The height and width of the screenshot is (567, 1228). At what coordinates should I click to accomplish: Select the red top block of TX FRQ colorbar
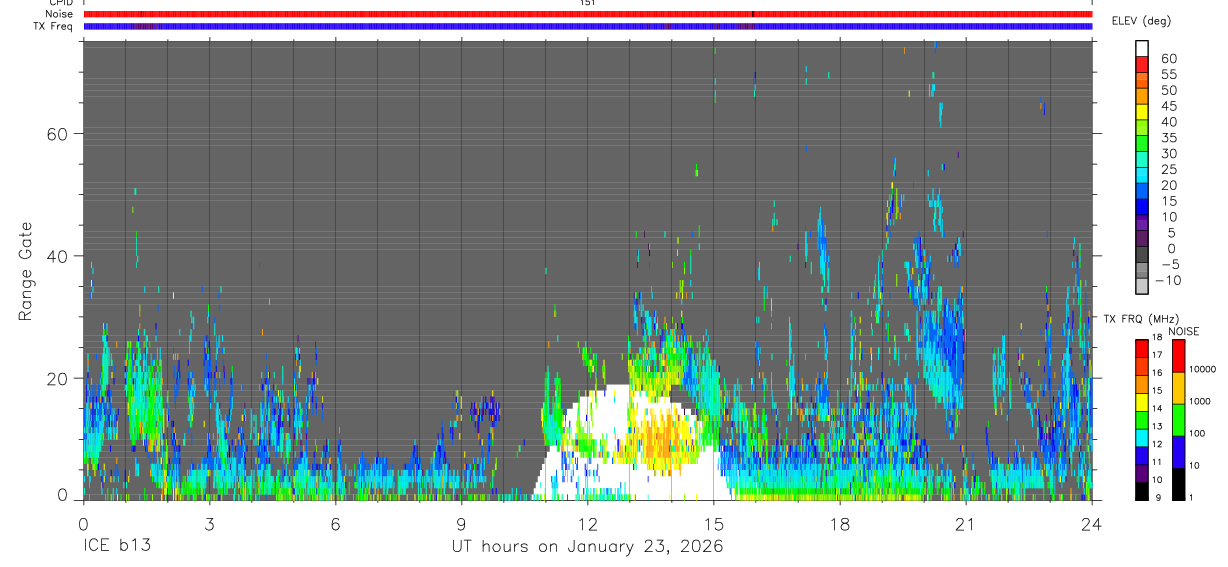click(x=1141, y=349)
